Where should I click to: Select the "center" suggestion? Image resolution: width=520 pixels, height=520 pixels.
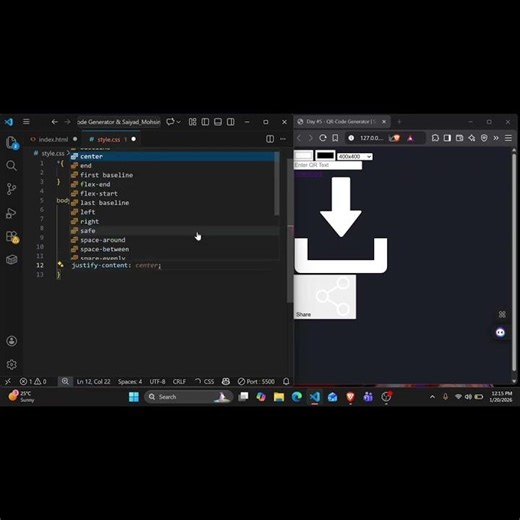pos(173,156)
